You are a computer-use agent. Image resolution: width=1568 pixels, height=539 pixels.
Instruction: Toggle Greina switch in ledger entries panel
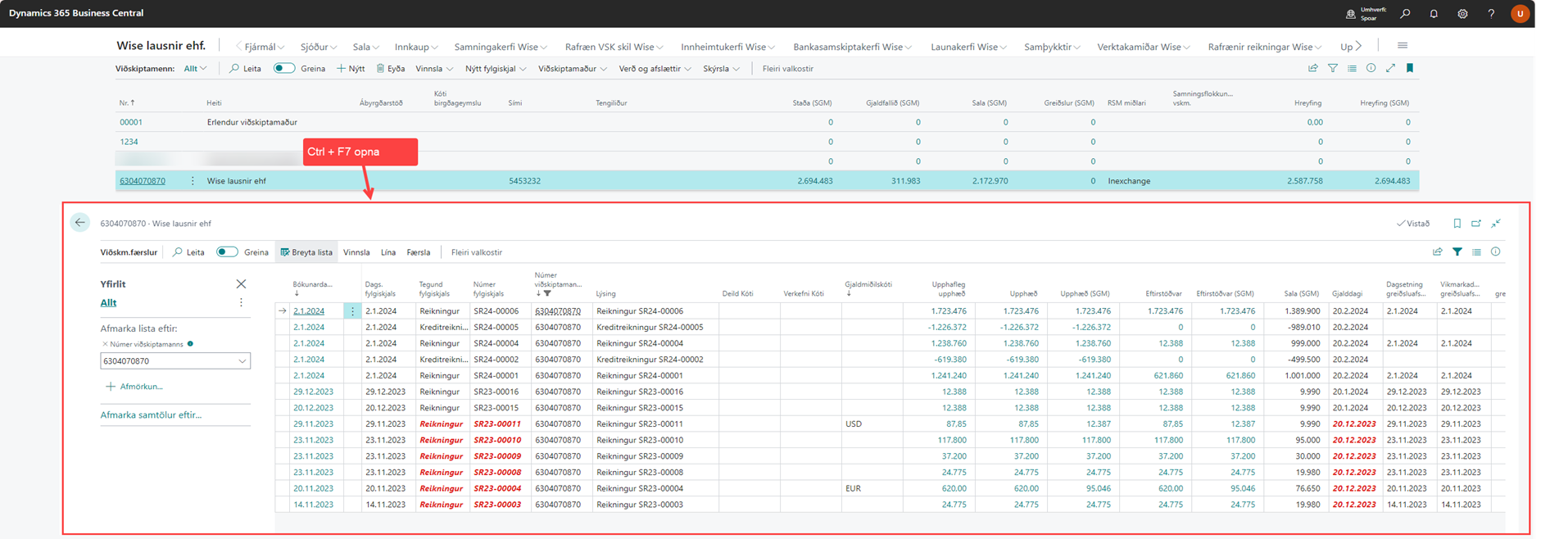(x=227, y=252)
